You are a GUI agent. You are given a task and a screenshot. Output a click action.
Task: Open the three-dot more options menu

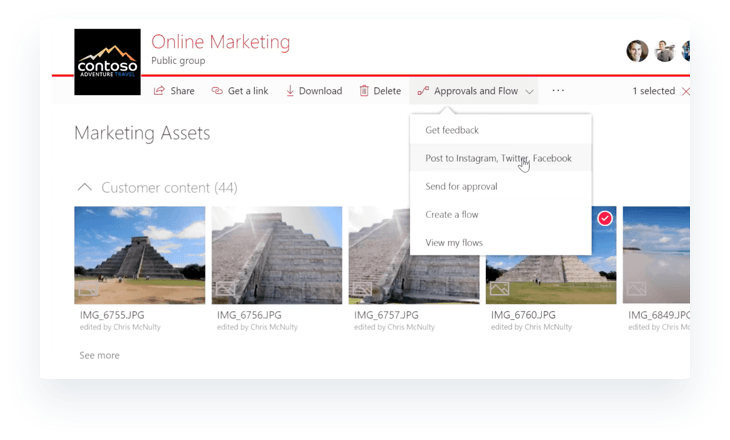tap(558, 90)
